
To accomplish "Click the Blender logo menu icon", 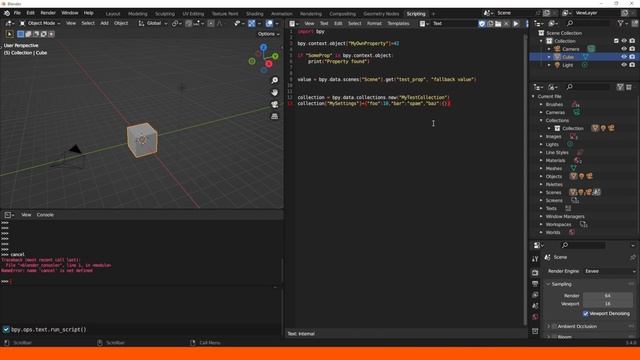I will (7, 13).
